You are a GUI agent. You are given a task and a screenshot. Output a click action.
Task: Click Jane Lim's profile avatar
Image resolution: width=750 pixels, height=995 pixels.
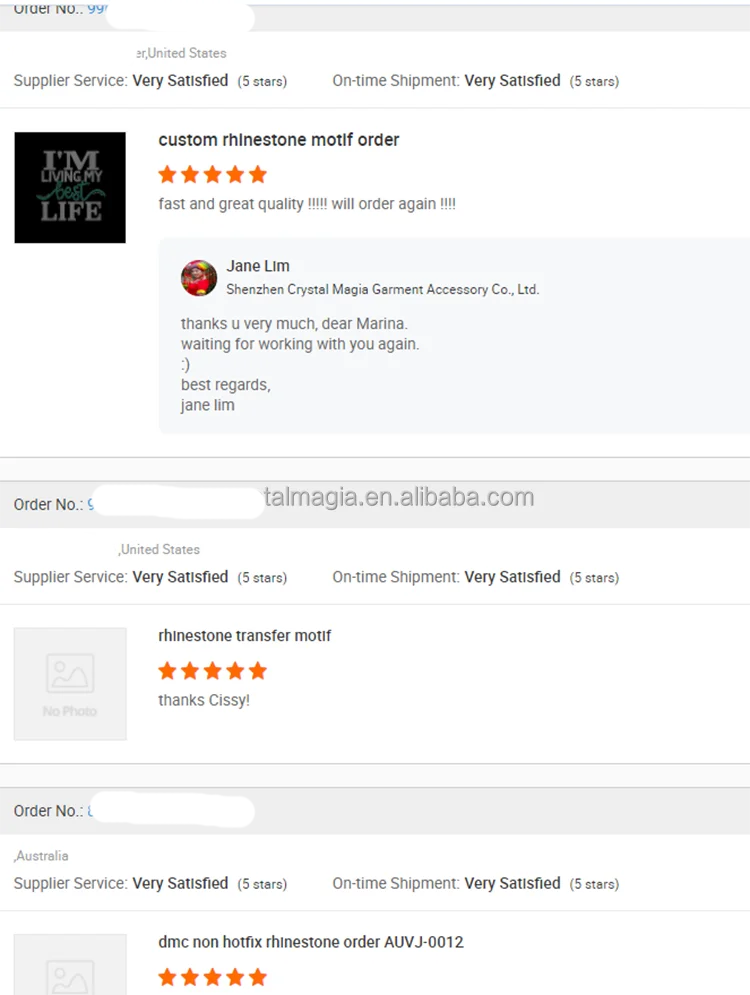(x=199, y=278)
